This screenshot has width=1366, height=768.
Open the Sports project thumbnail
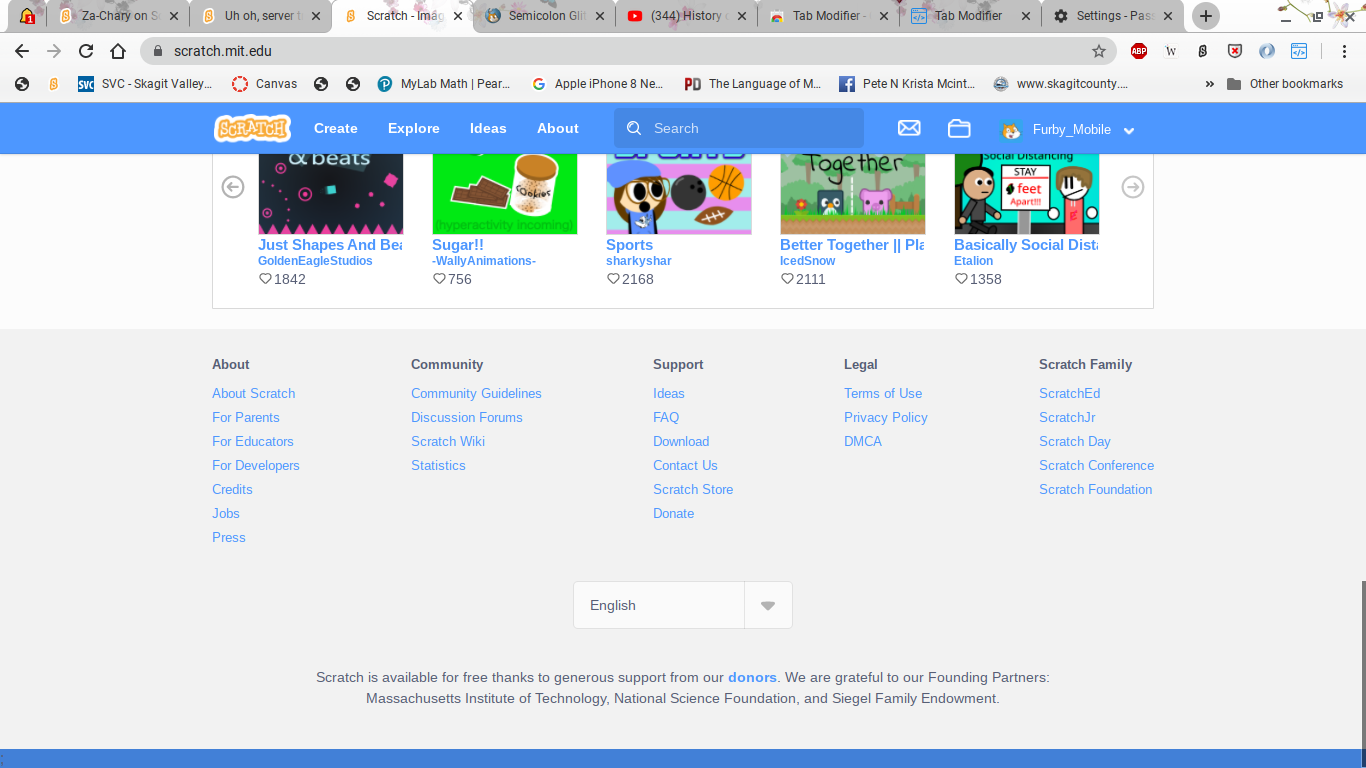tap(679, 194)
